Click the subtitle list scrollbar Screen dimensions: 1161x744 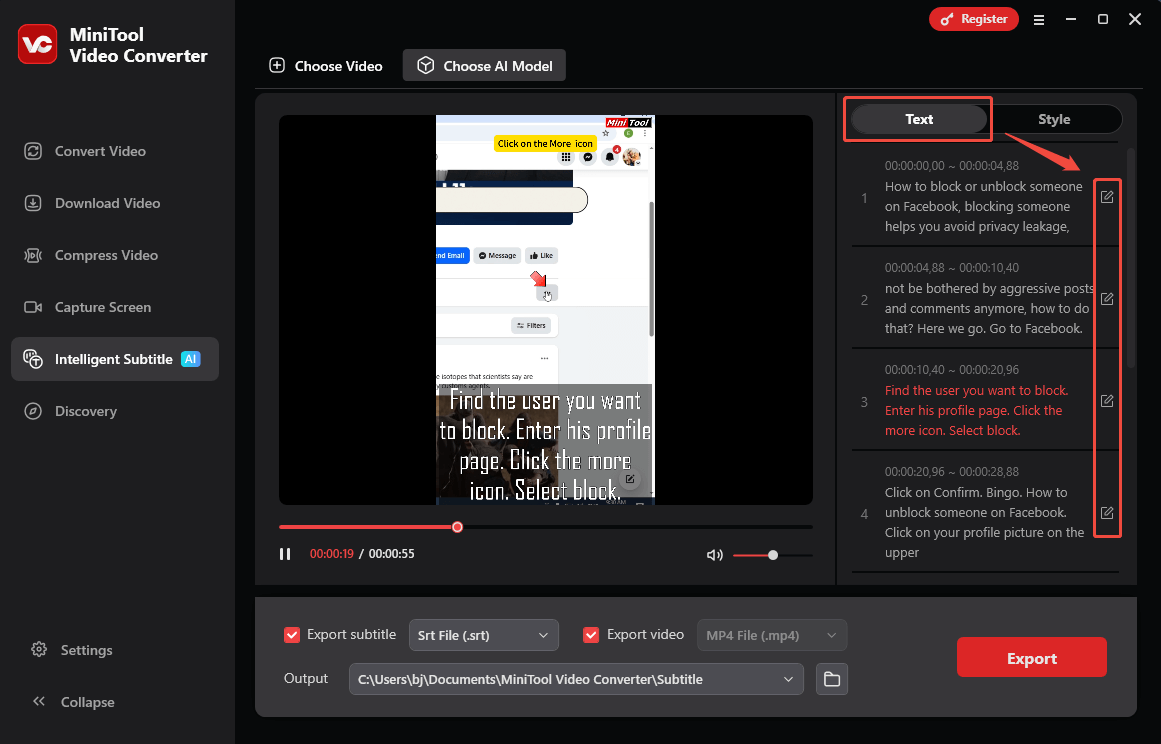[1131, 259]
